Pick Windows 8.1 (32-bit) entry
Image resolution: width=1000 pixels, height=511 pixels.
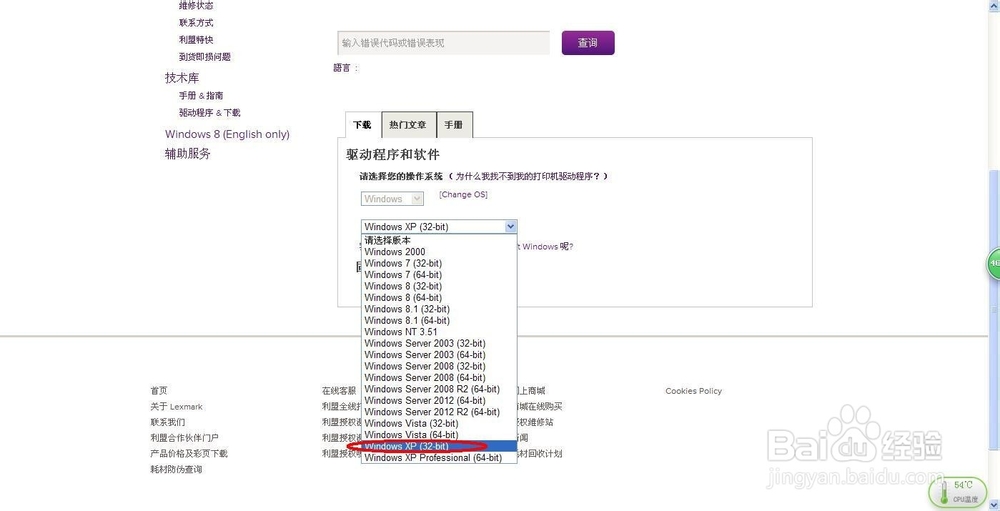pos(439,309)
